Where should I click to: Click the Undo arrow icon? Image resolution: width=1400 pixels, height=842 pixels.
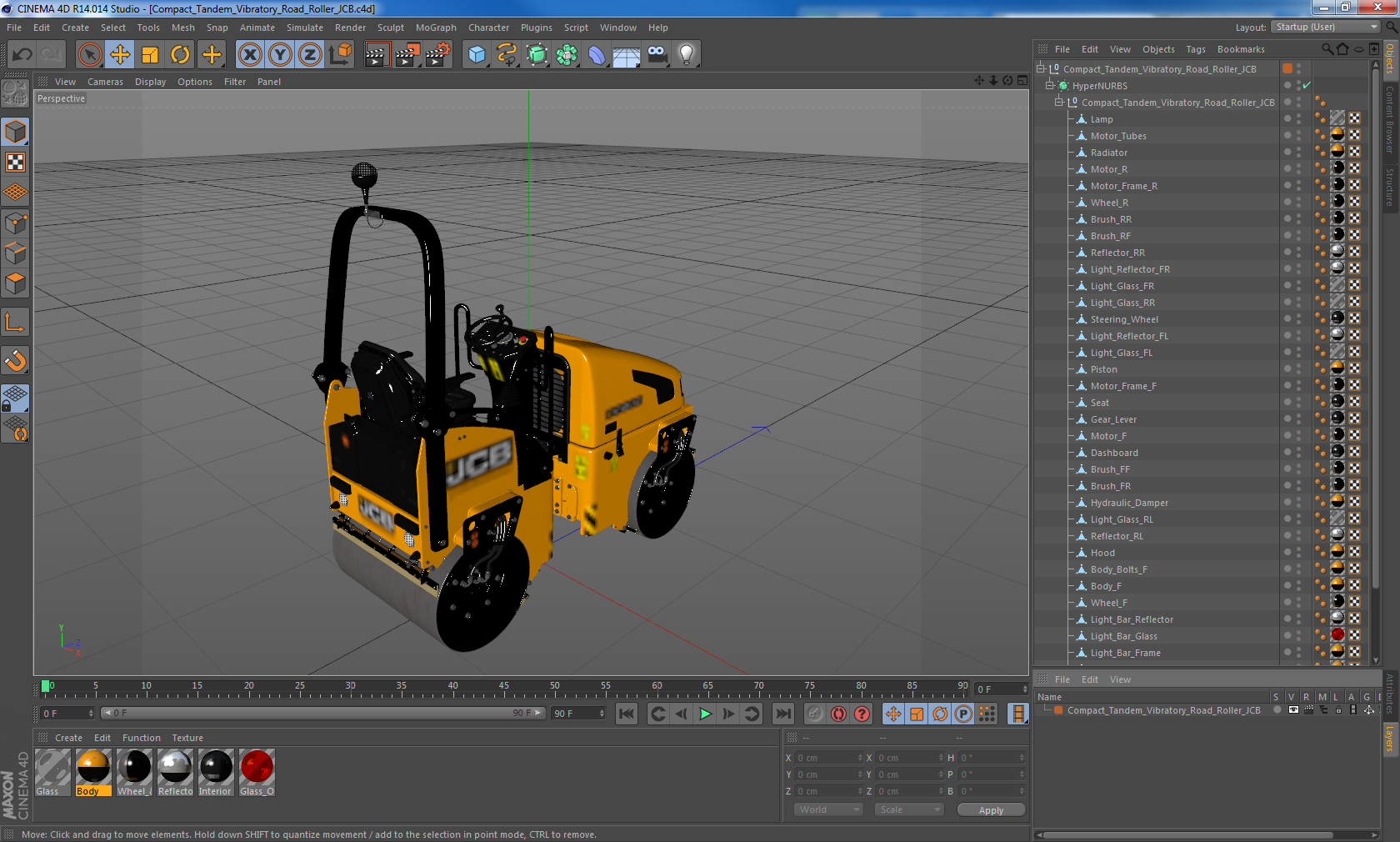pos(22,55)
